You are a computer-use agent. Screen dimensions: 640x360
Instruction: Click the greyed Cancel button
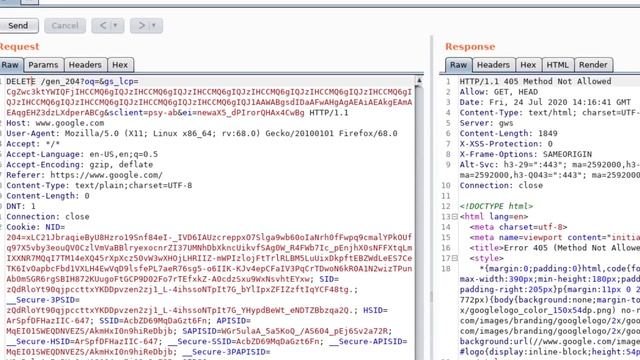pos(65,26)
